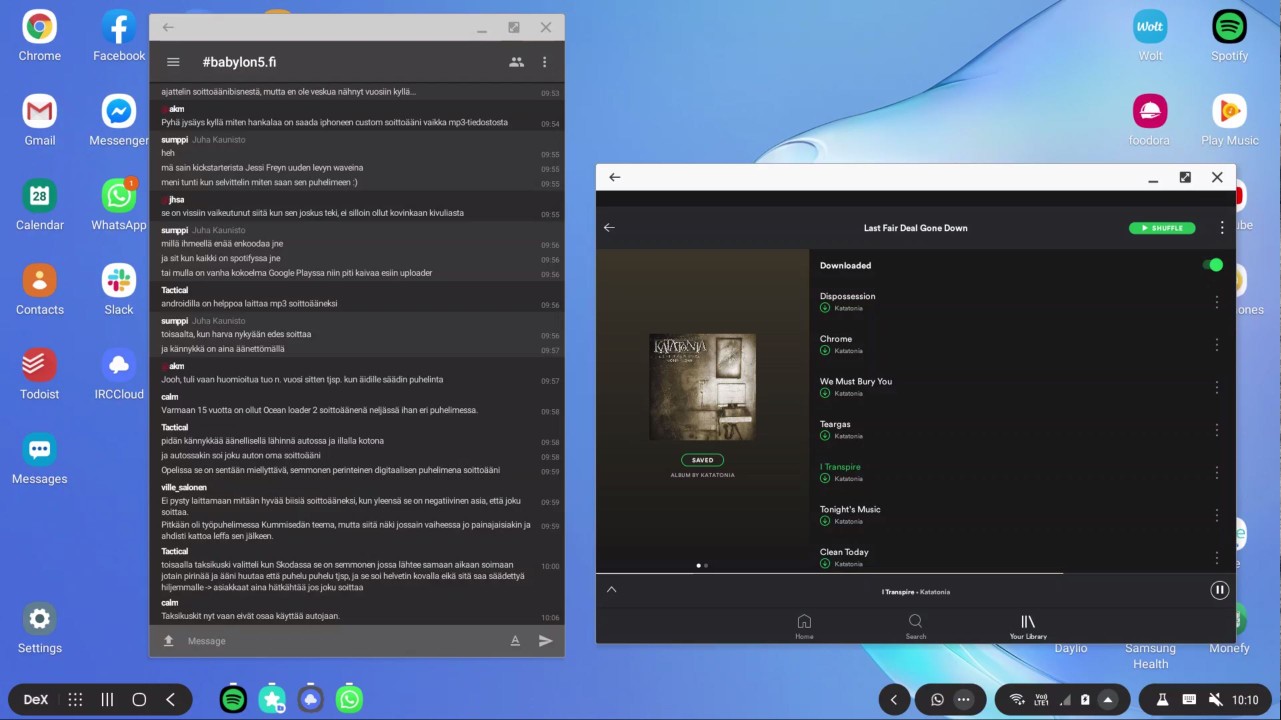Switch to Spotify Search tab

coord(915,626)
